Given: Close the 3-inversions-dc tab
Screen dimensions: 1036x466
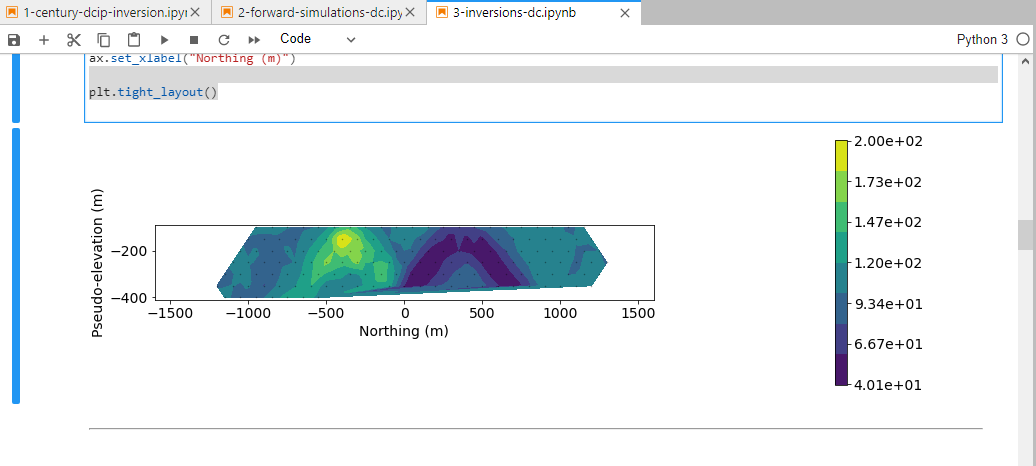Looking at the screenshot, I should tap(624, 13).
